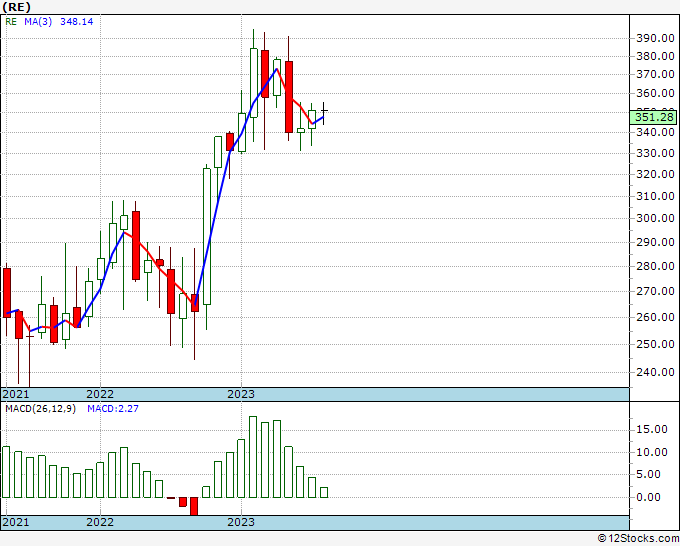Click the current price tag 351.28
This screenshot has width=680, height=546.
coord(654,117)
